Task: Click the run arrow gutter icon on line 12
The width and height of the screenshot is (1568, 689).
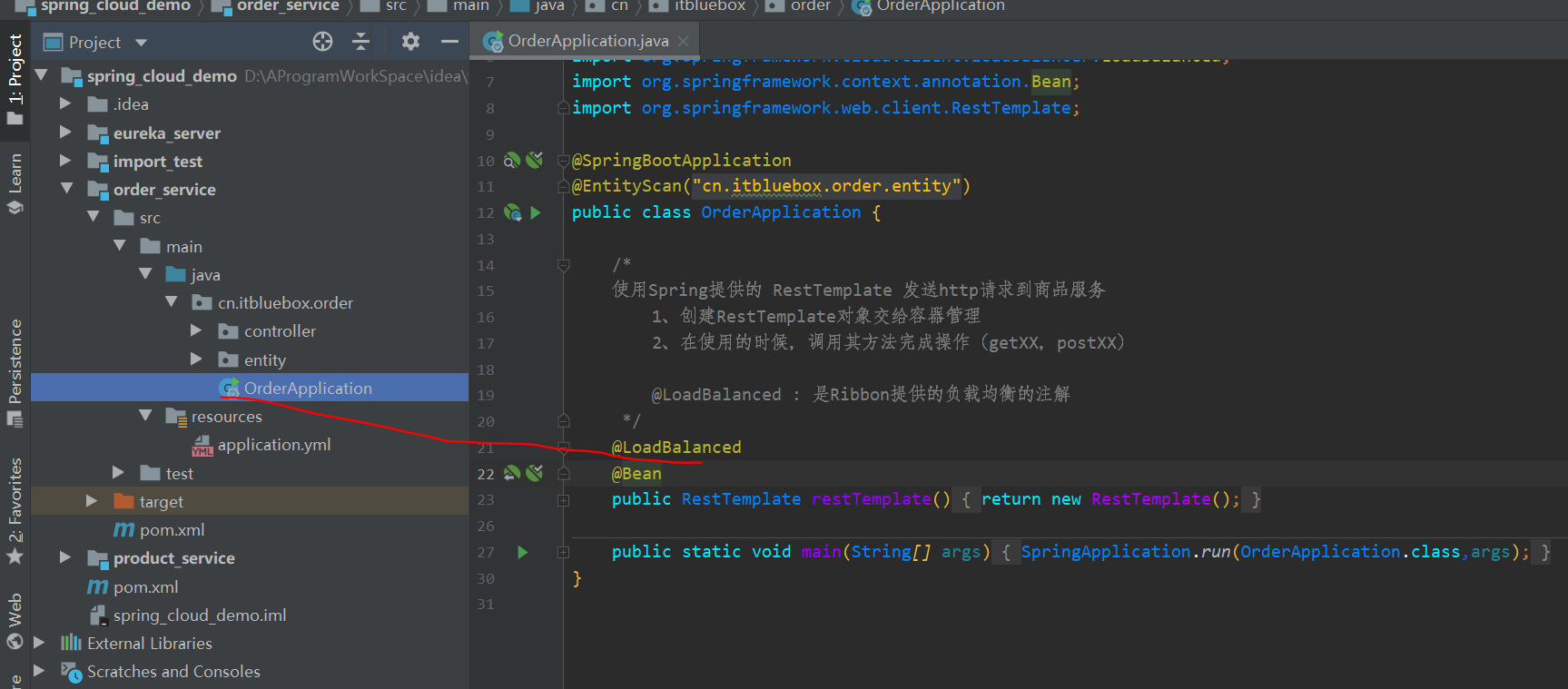Action: pos(536,212)
